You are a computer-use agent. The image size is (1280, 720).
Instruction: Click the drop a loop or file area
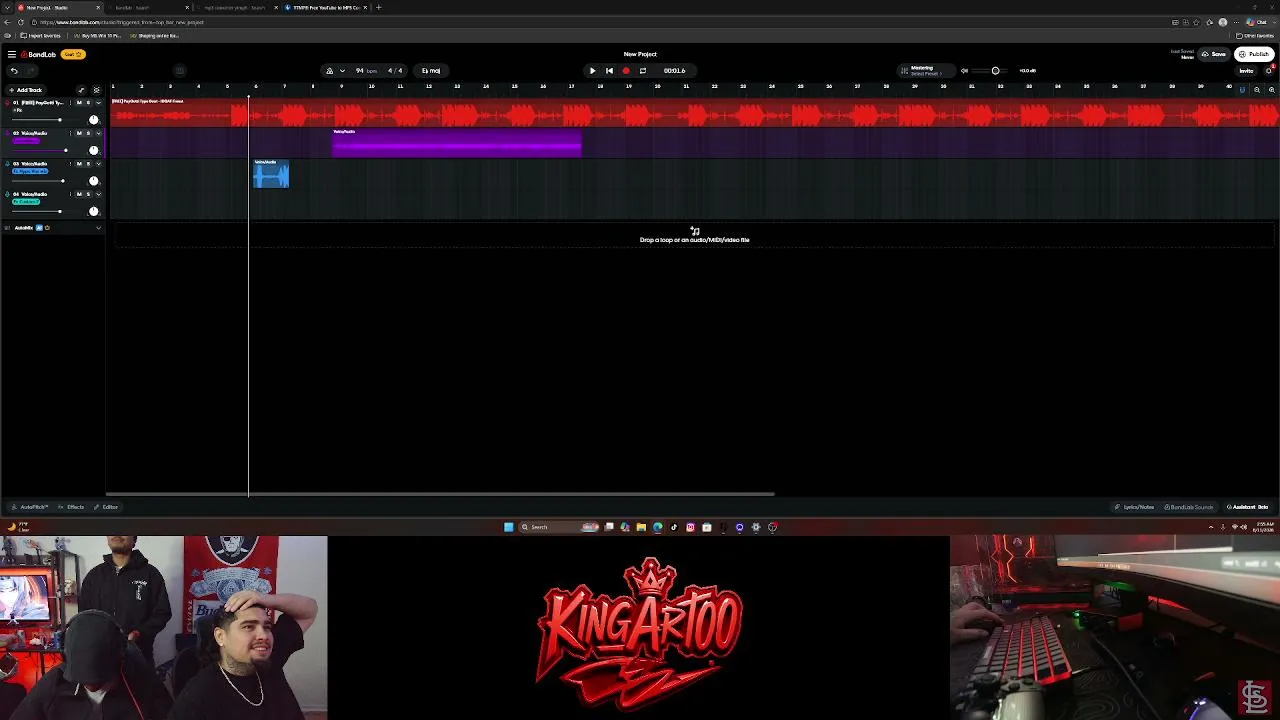click(694, 236)
